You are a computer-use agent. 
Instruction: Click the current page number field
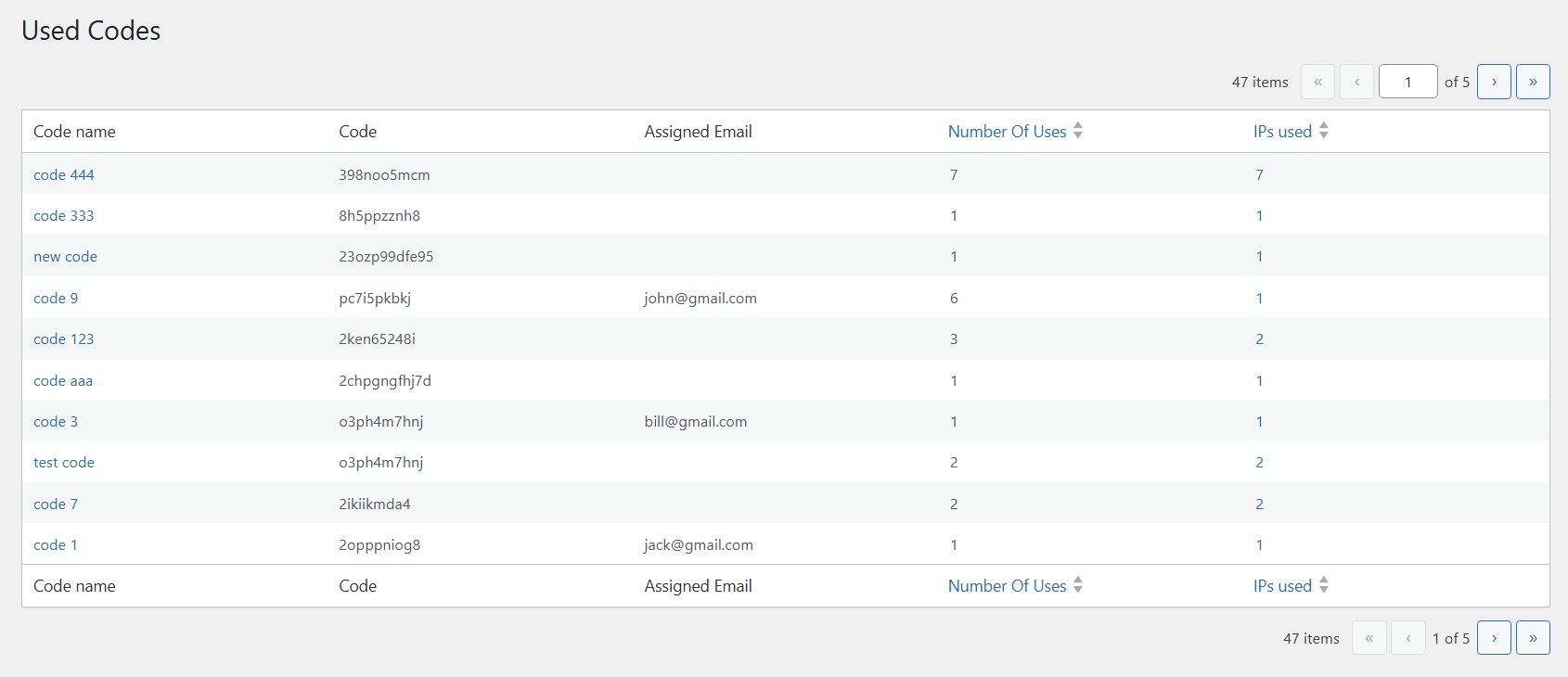[1407, 82]
